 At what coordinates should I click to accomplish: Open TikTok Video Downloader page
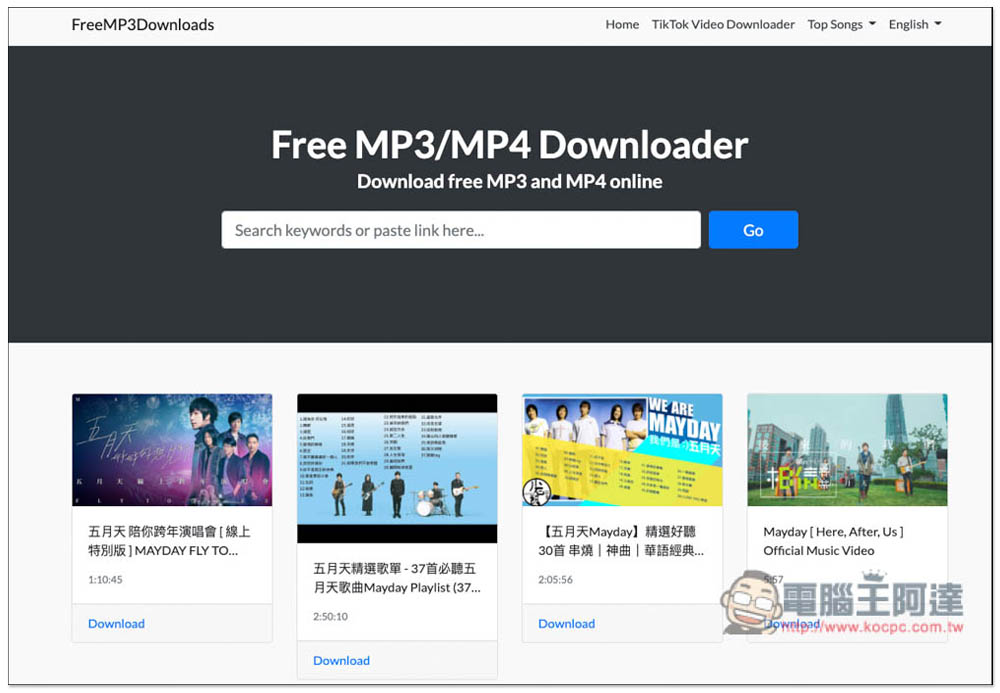point(723,24)
